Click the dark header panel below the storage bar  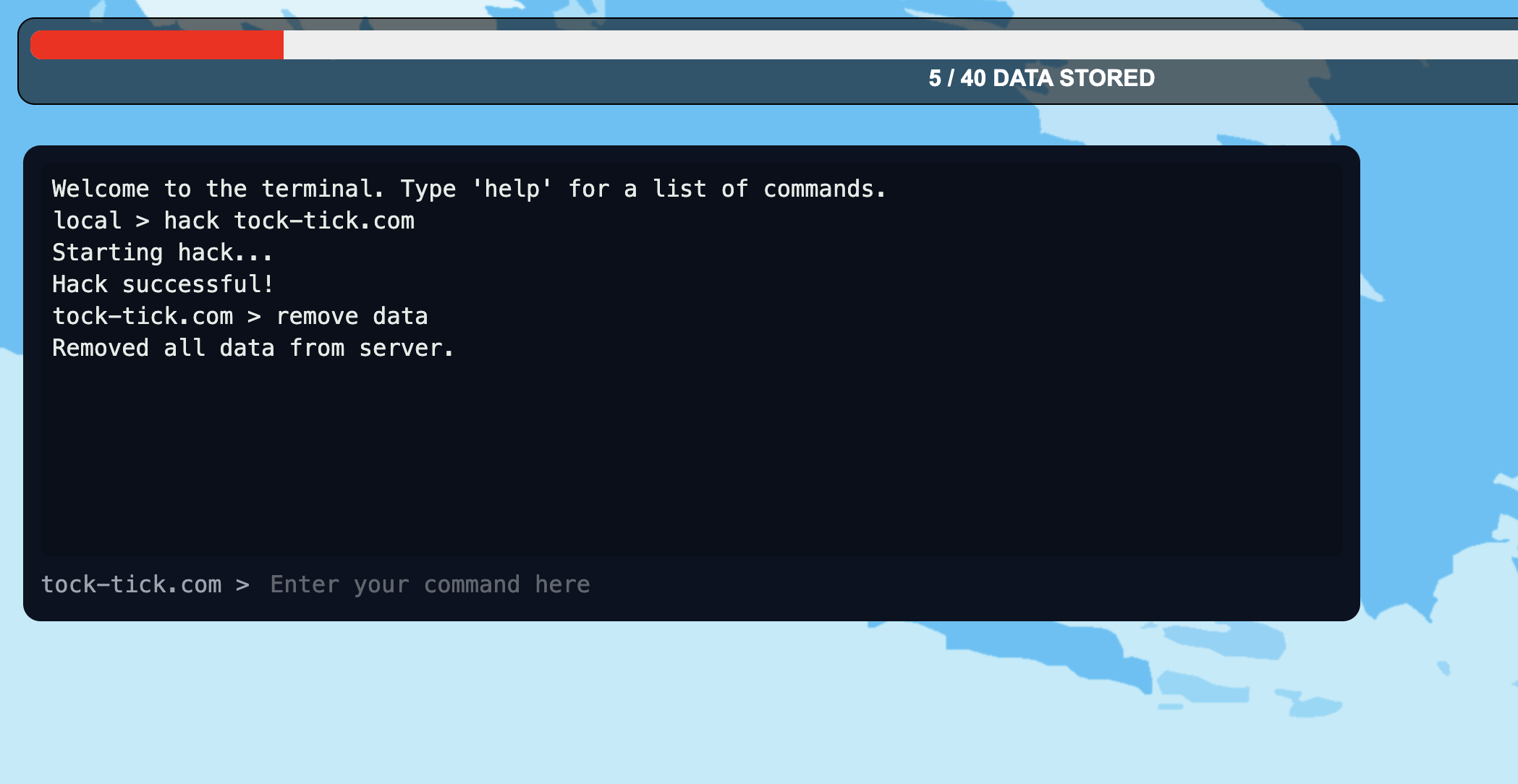click(x=434, y=81)
